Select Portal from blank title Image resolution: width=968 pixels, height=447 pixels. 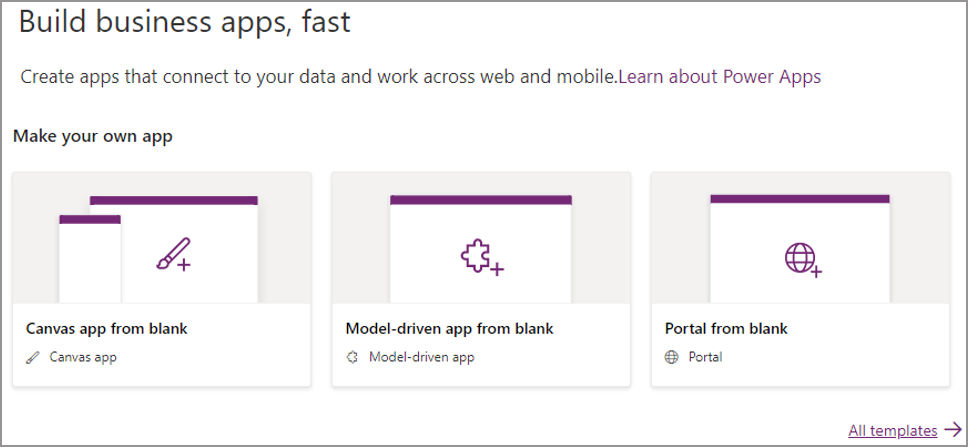tap(726, 328)
